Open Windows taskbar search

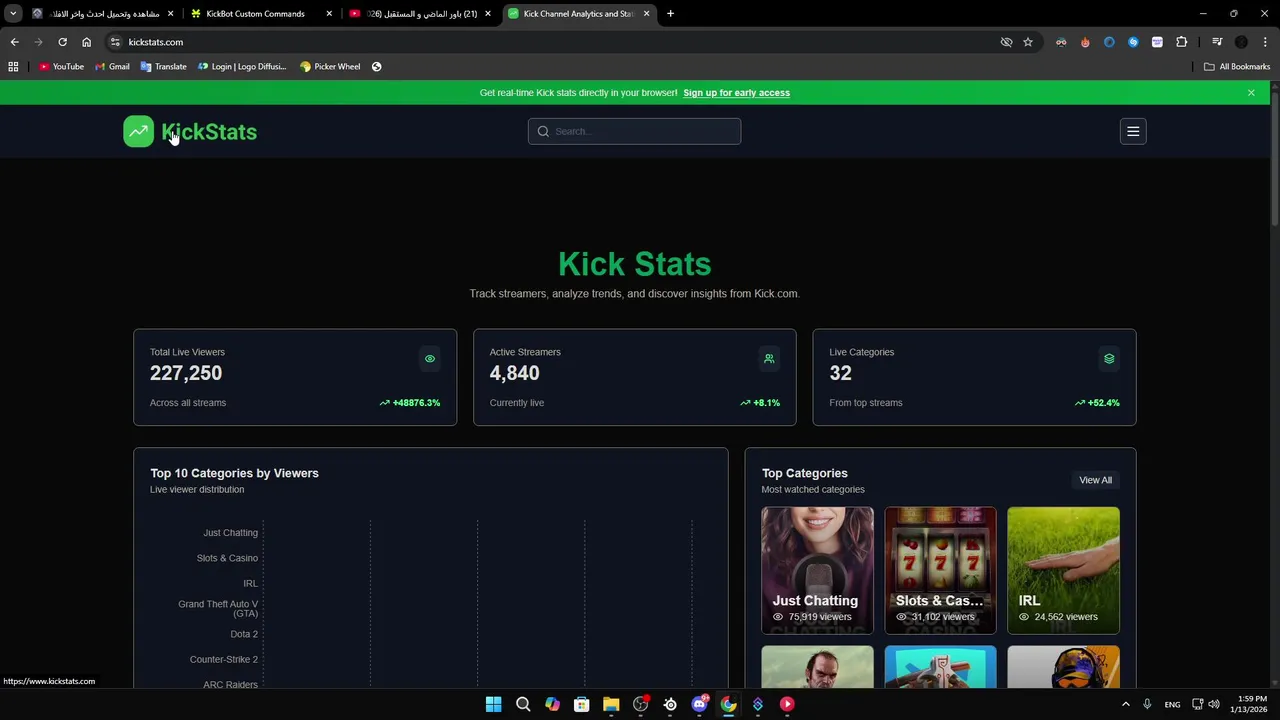522,704
